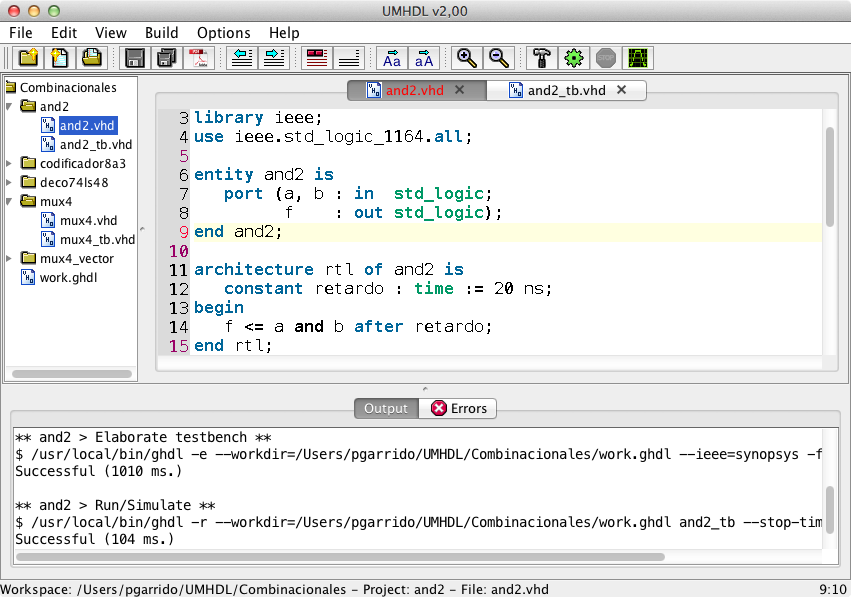The height and width of the screenshot is (597, 851).
Task: Click the green gear run icon
Action: [573, 58]
